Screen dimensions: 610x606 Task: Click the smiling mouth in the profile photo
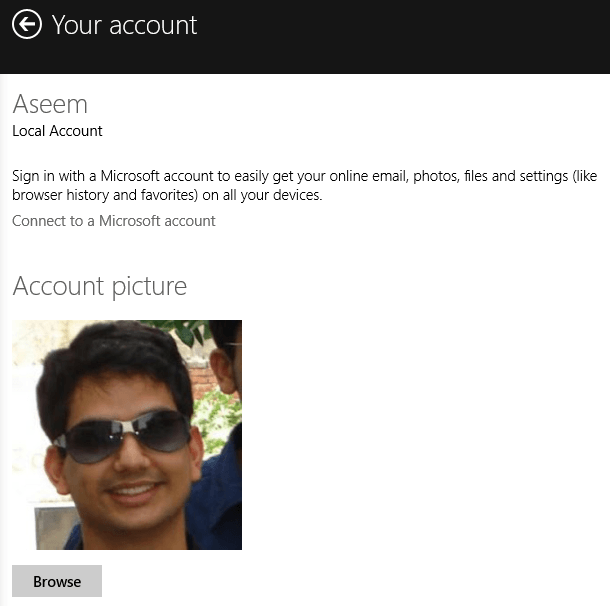[134, 491]
